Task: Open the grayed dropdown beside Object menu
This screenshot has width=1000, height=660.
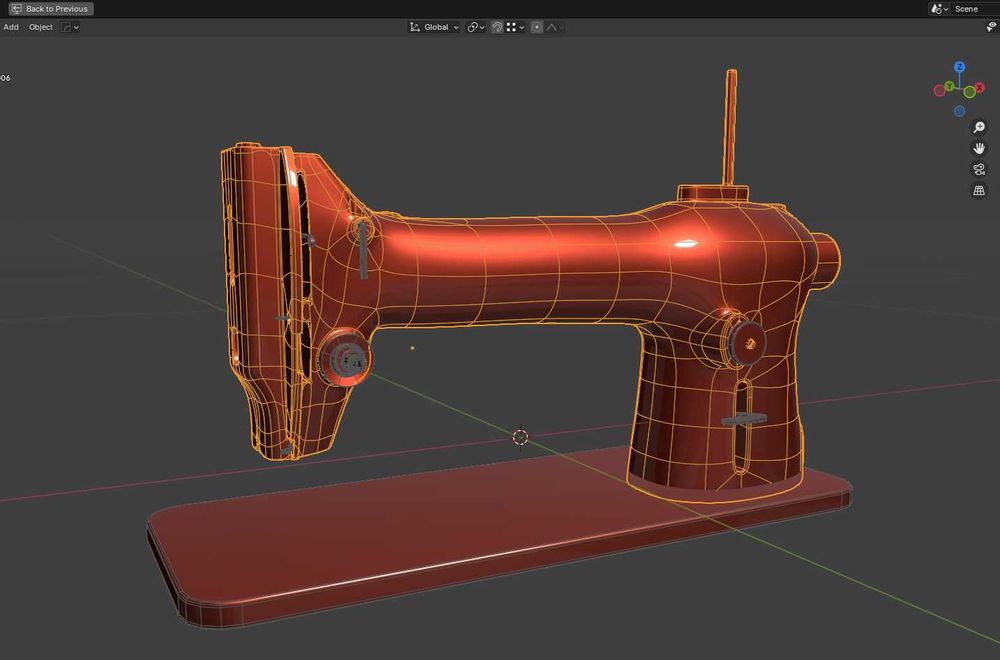Action: click(x=70, y=27)
